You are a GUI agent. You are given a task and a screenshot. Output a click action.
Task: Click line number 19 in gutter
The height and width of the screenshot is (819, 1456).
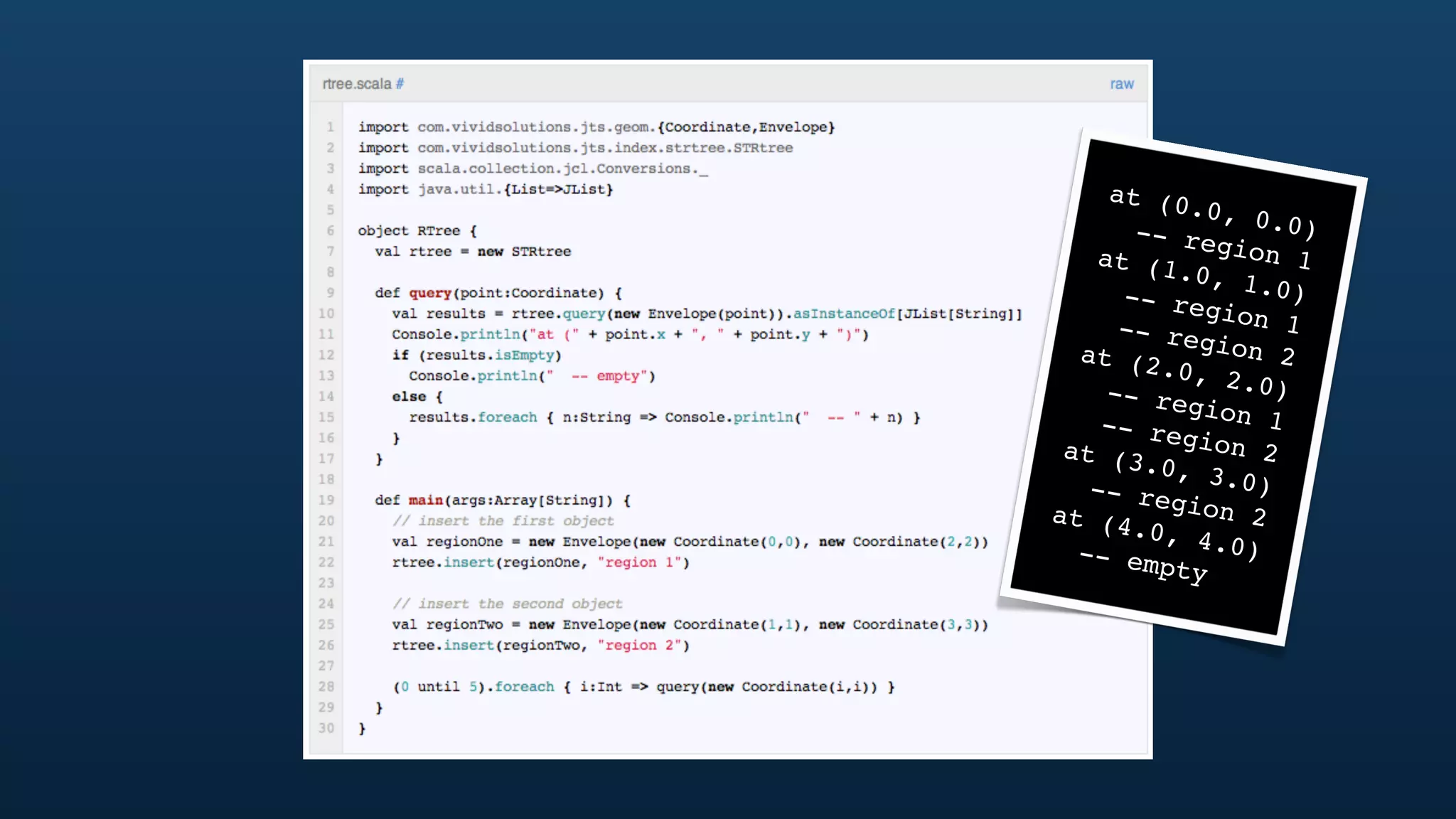coord(326,500)
